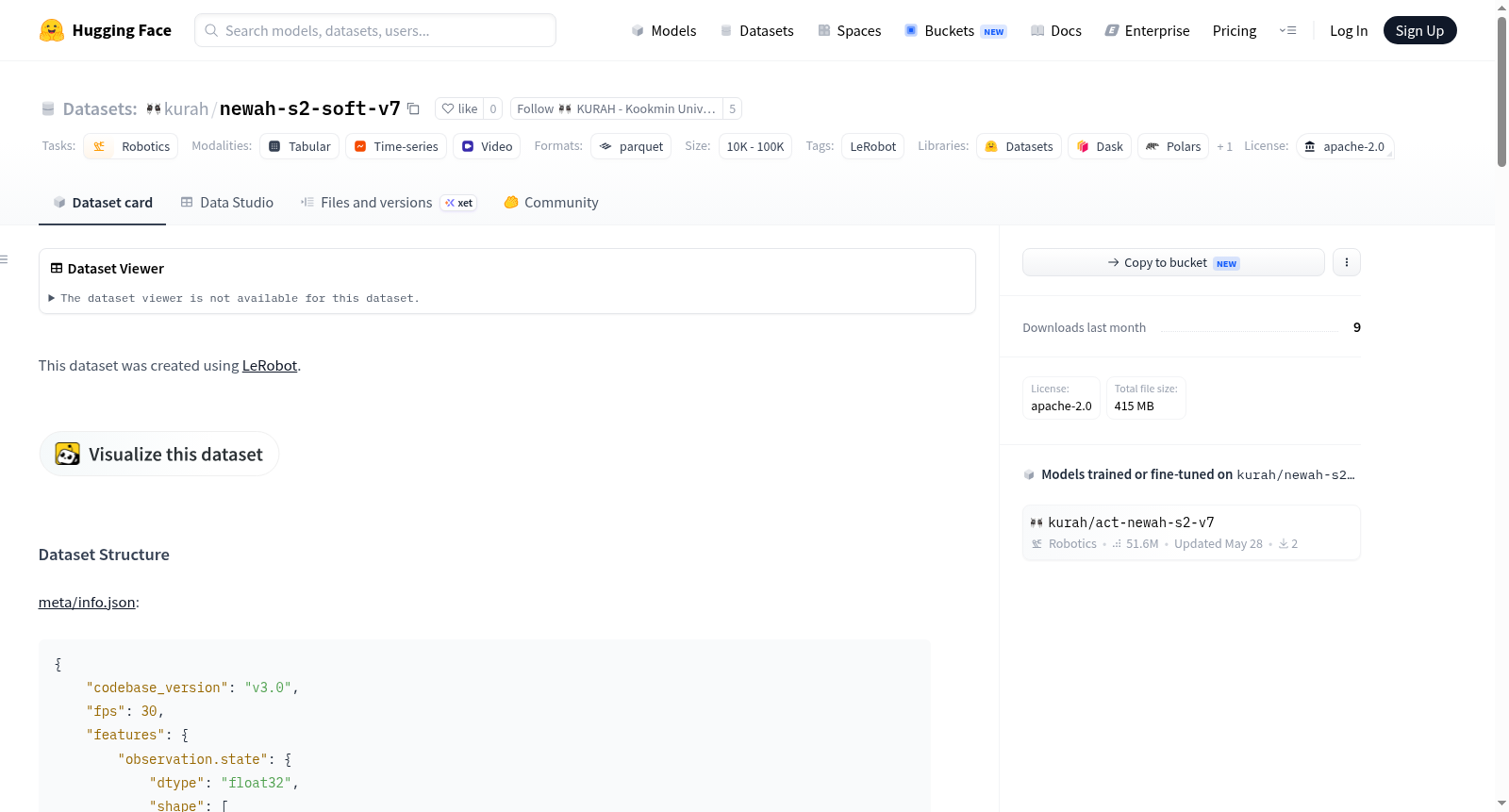Open the +1 more libraries list

(1225, 146)
